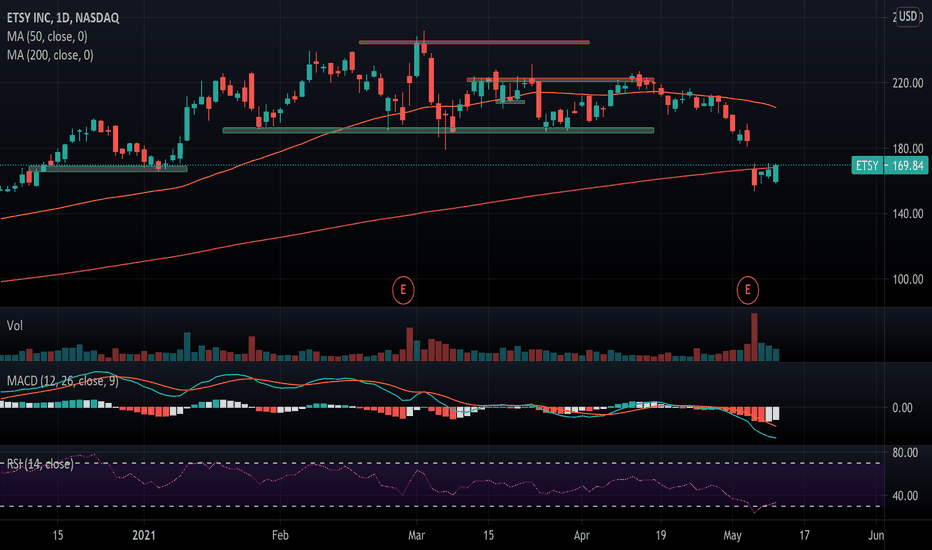
Task: Click the 220.00 price axis value
Action: click(x=908, y=83)
